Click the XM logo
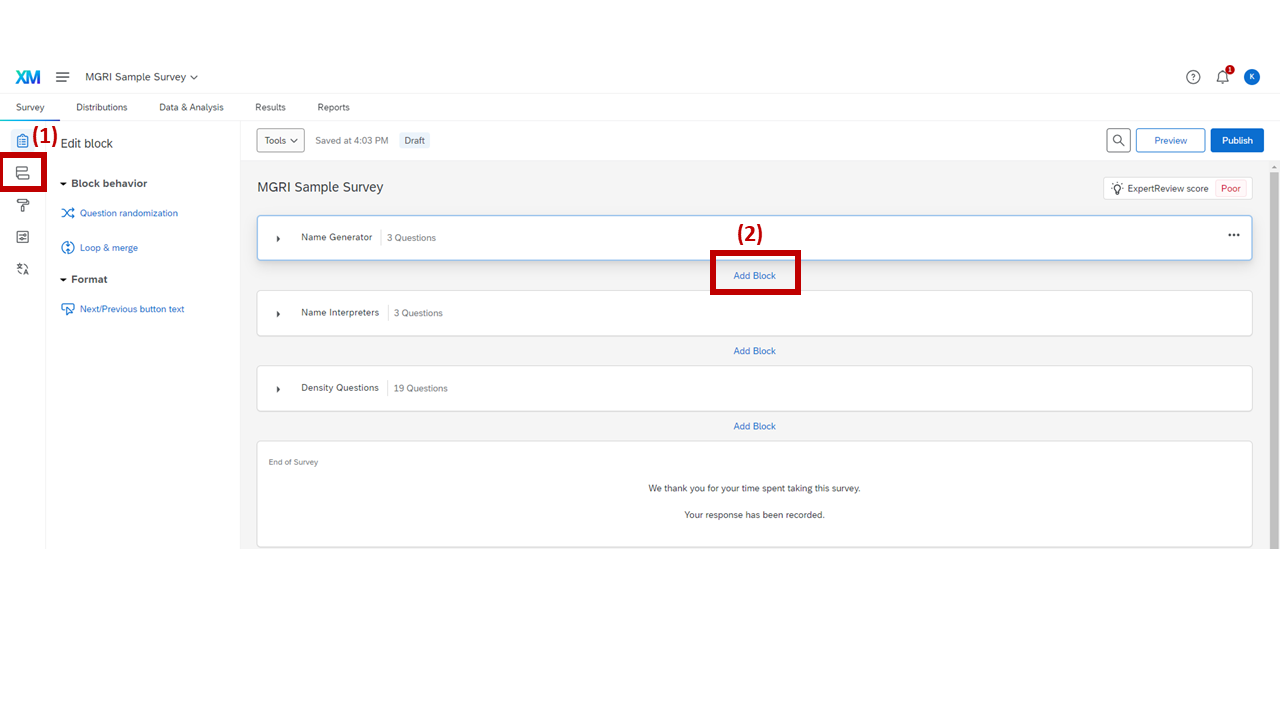Screen dimensions: 1280x720 28,76
